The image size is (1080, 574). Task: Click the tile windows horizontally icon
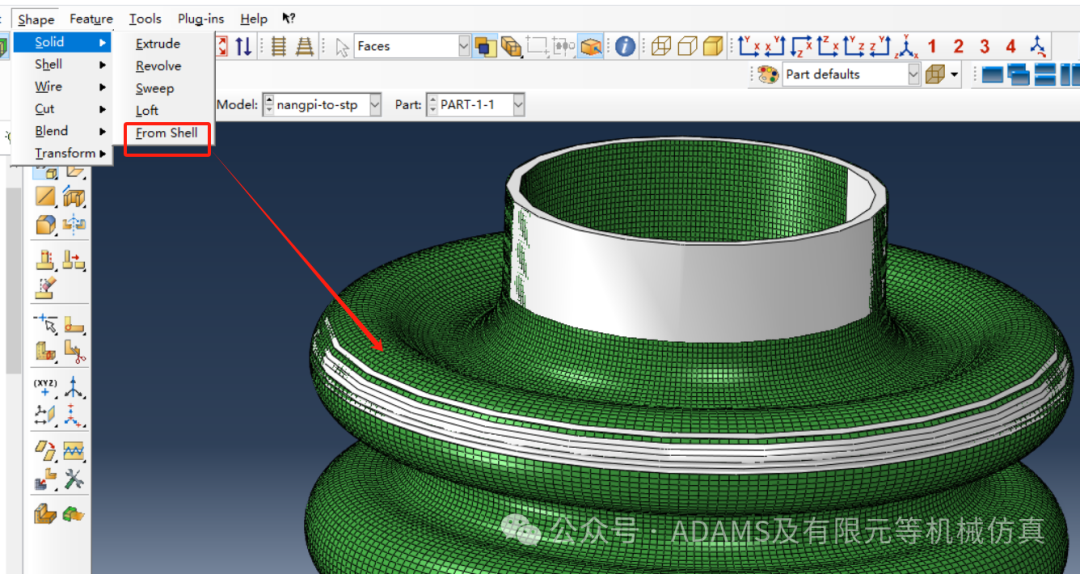1045,74
